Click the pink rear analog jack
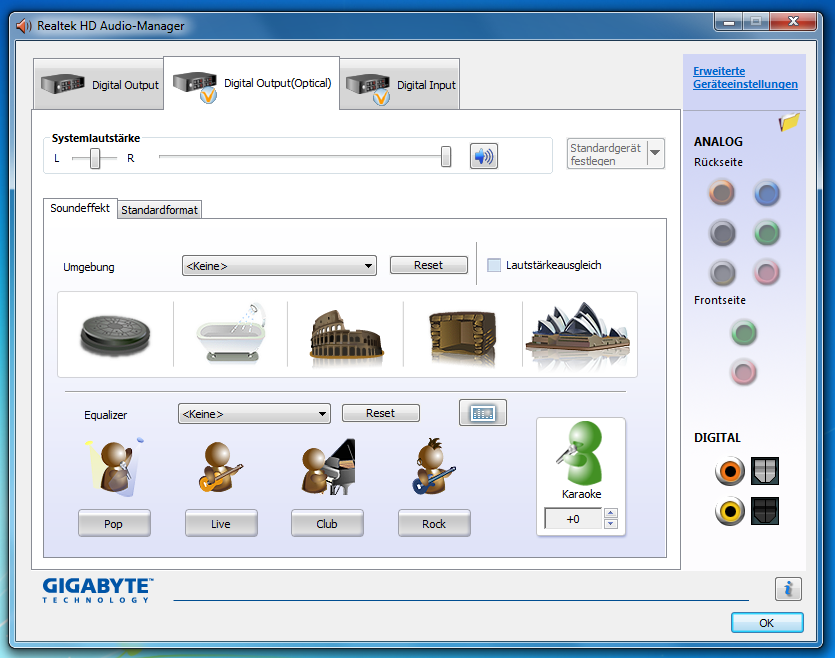835x658 pixels. [x=767, y=273]
